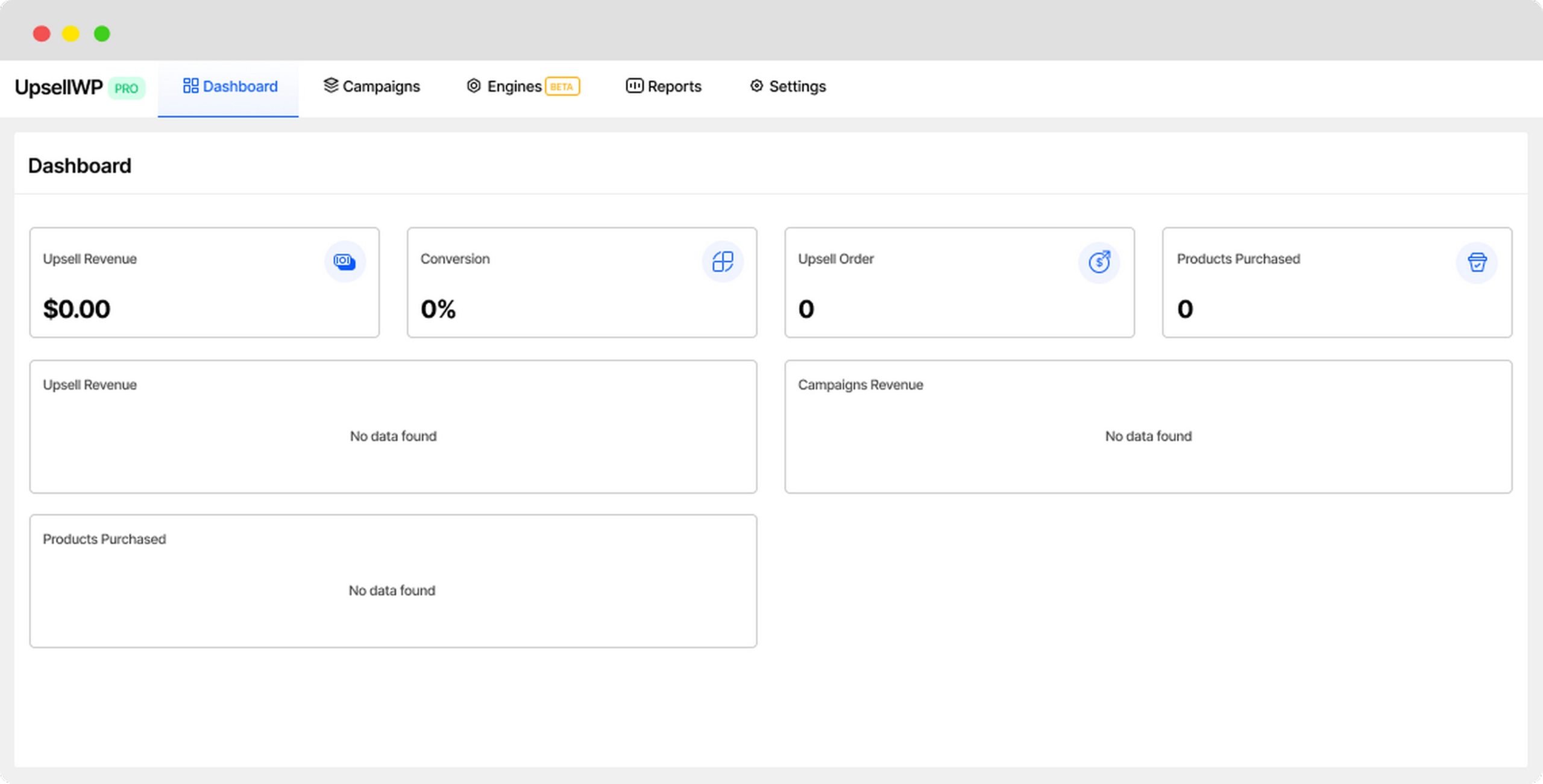
Task: Click the Products Purchased basket icon
Action: (x=1477, y=262)
